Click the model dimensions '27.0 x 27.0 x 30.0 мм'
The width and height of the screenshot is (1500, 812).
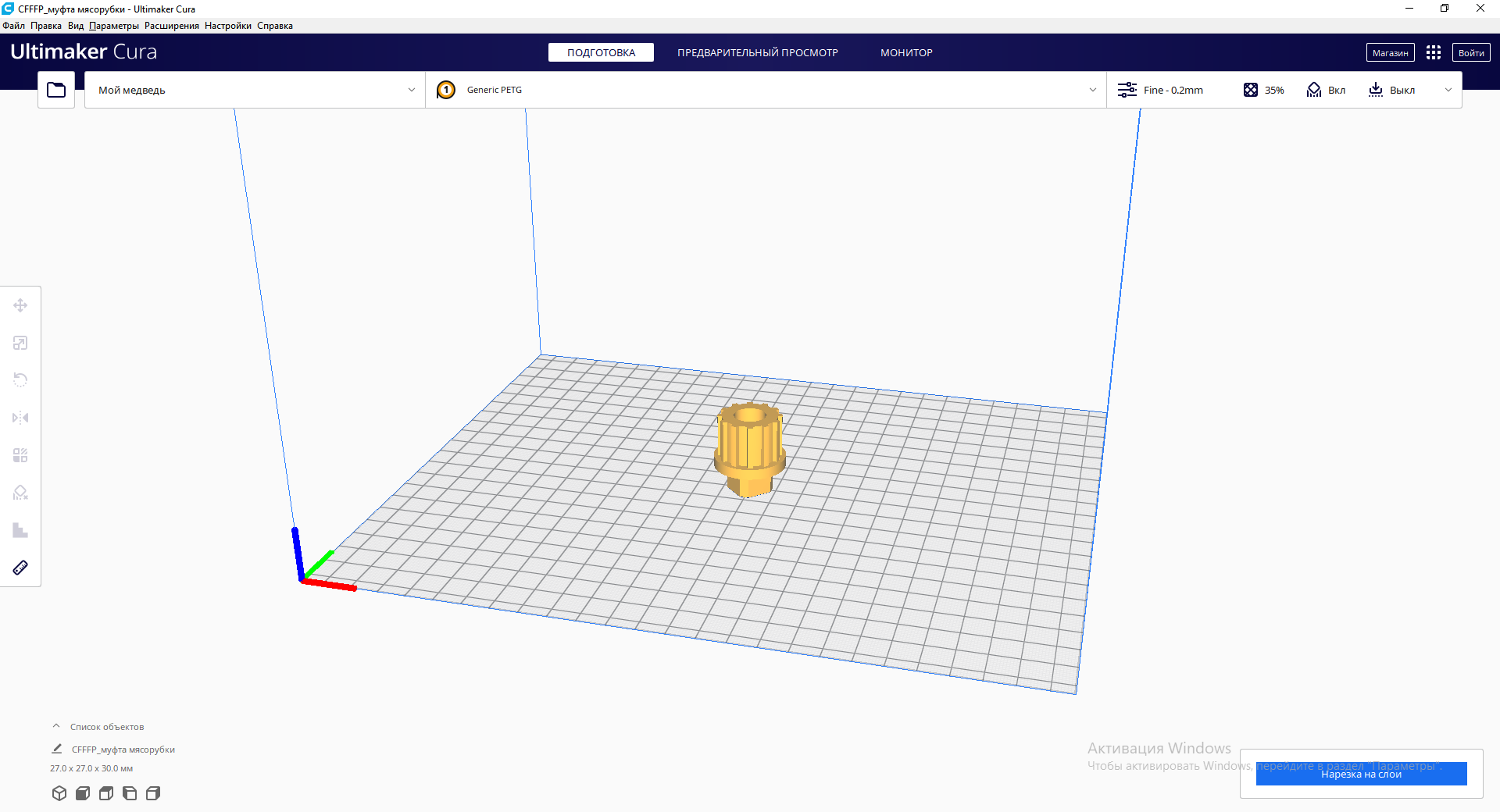[91, 768]
